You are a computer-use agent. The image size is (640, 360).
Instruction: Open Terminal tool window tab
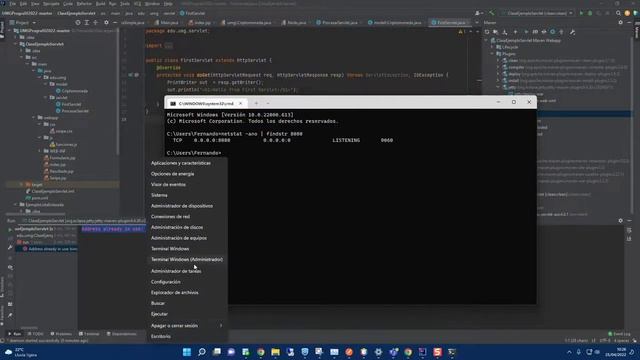coord(89,334)
